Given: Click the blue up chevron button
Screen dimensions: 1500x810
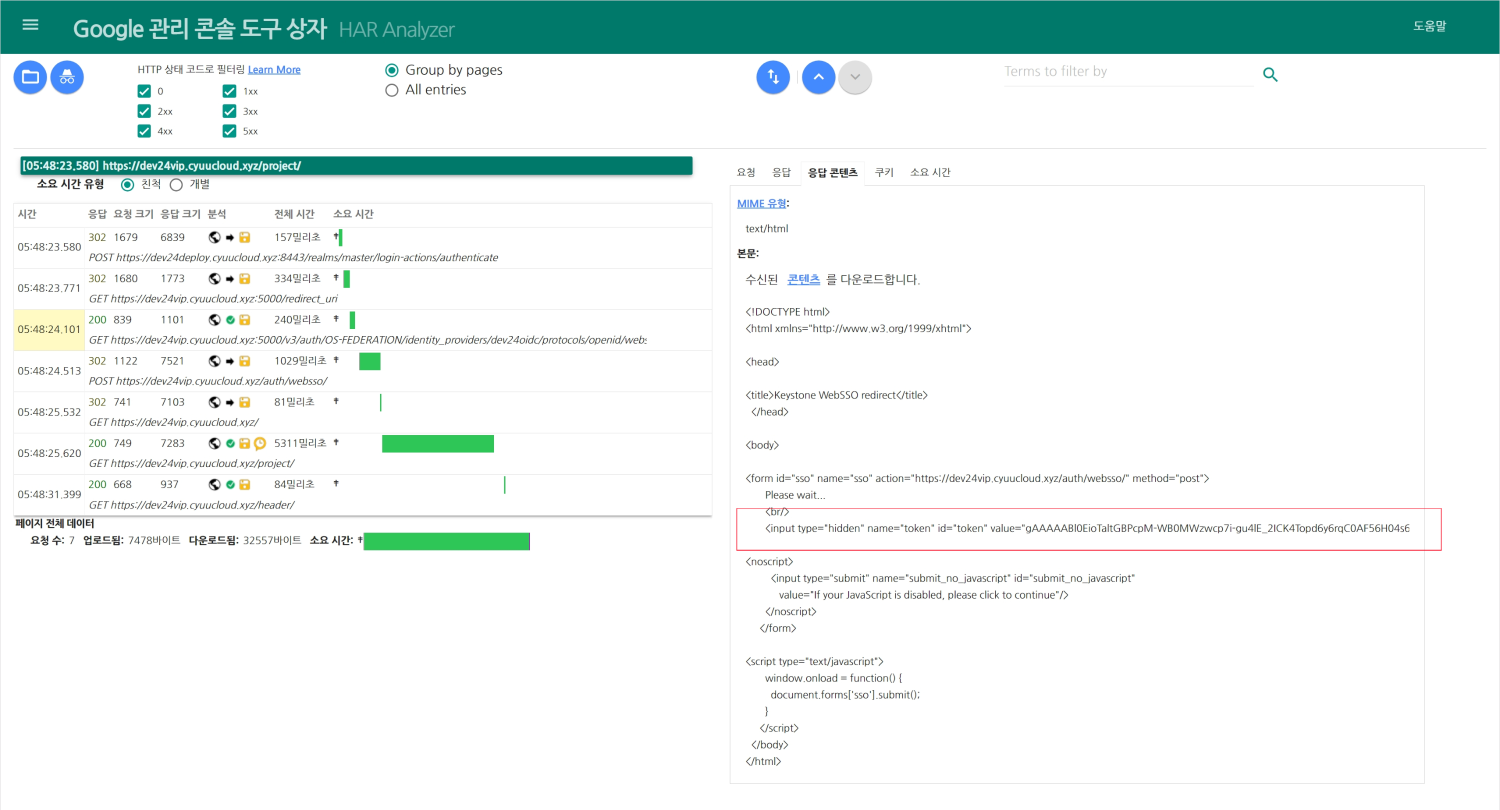Looking at the screenshot, I should (x=819, y=77).
